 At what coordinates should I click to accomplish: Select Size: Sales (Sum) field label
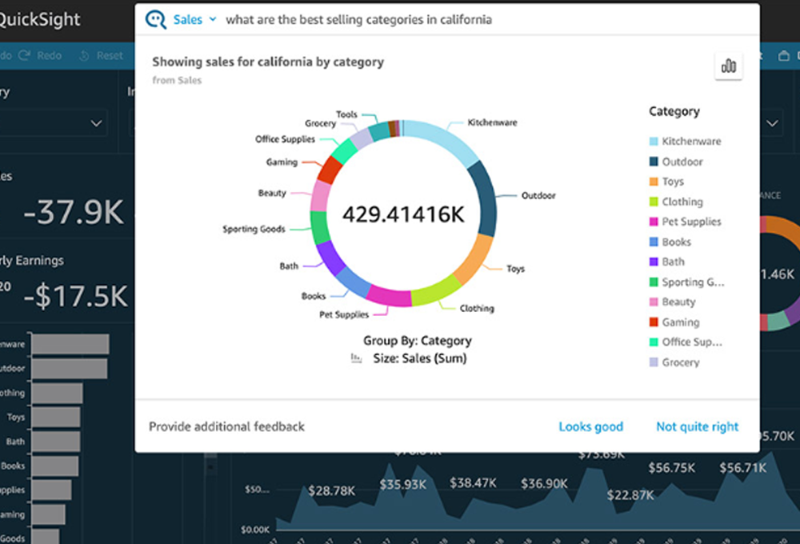[x=419, y=358]
